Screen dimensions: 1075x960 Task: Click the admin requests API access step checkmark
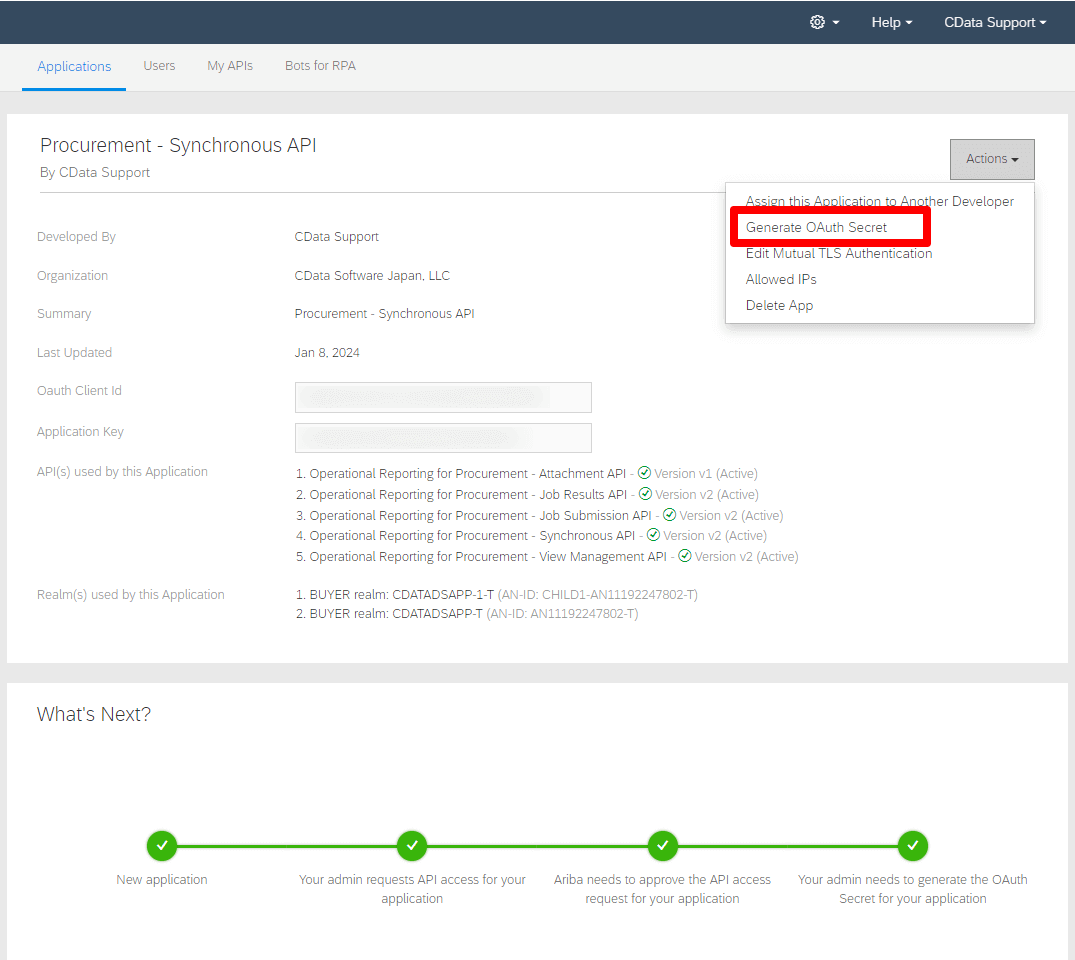pyautogui.click(x=412, y=846)
